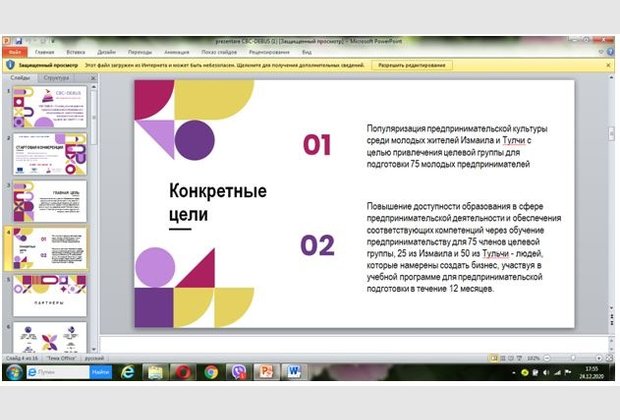Click paragraph starting with Повышение доступности
The image size is (620, 420).
coord(464,247)
